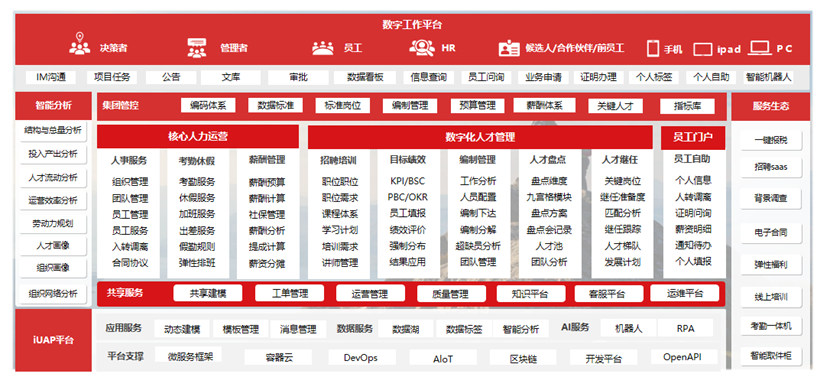Open the IM沟通 item
The width and height of the screenshot is (830, 390).
point(51,77)
